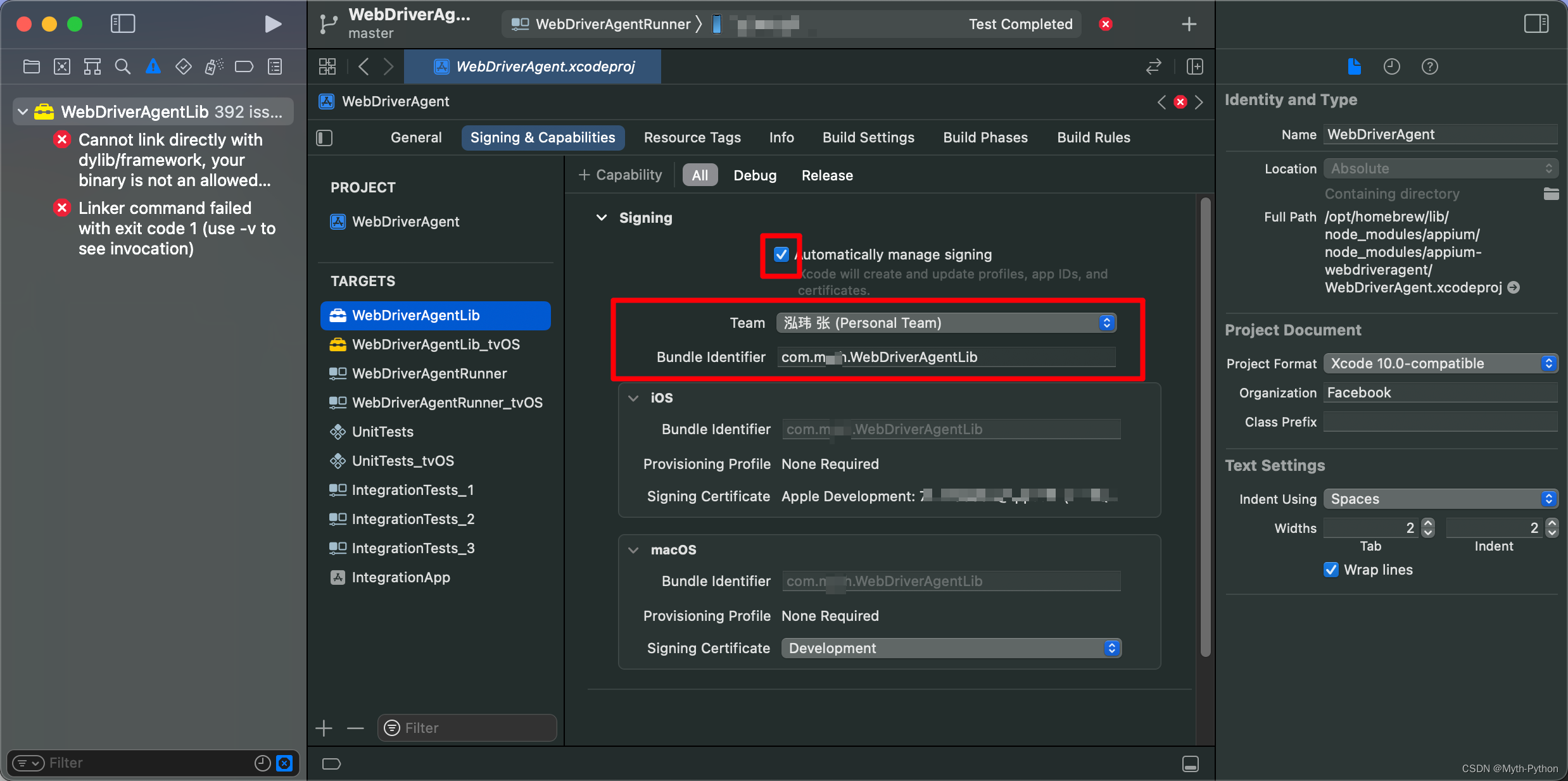The width and height of the screenshot is (1568, 781).
Task: Toggle Automatically manage signing checkbox
Action: coord(781,254)
